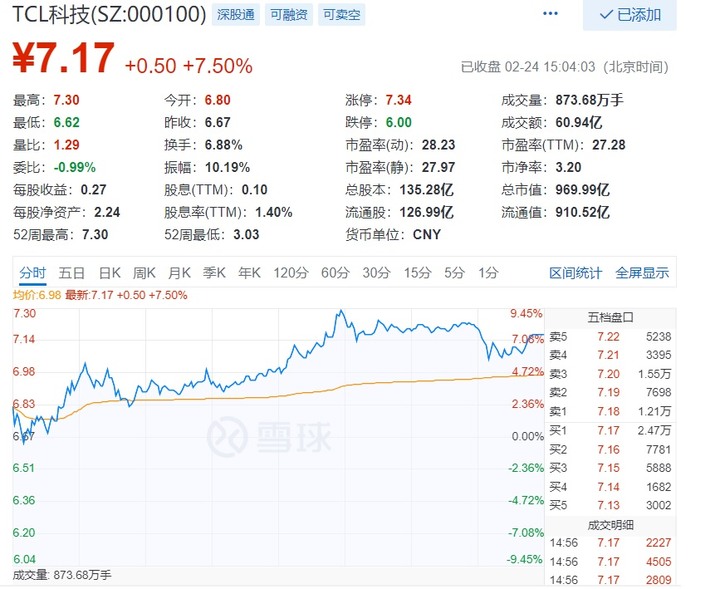Screen dimensions: 720x589
Task: Open the 日K chart tab
Action: tap(109, 273)
